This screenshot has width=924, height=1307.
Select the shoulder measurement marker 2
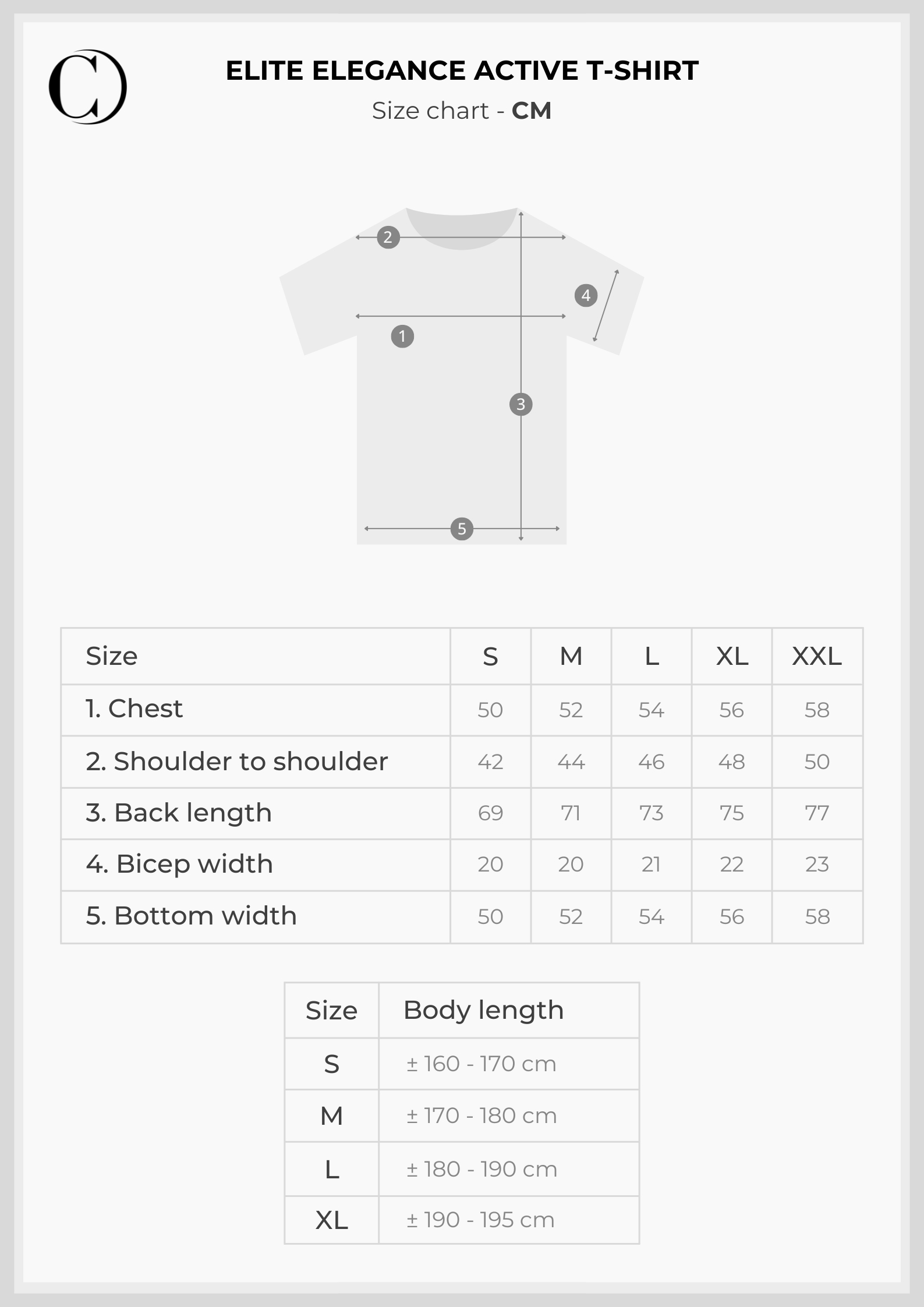click(x=388, y=237)
